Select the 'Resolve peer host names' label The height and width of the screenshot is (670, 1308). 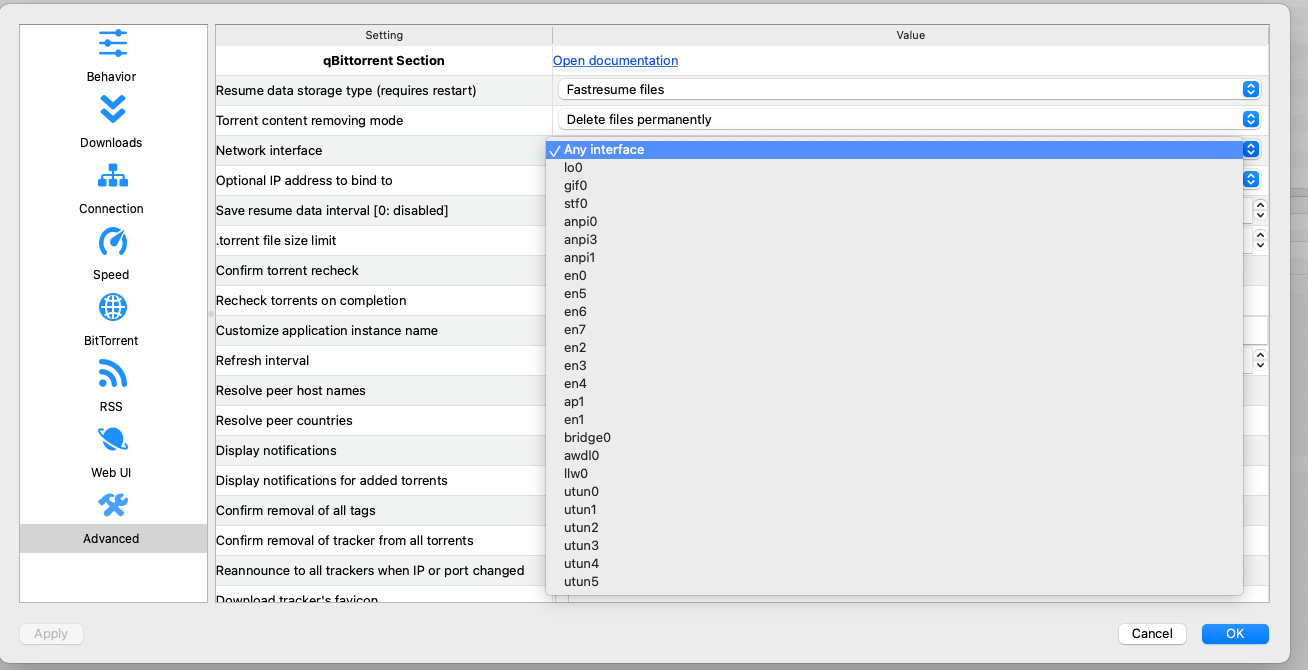tap(291, 390)
